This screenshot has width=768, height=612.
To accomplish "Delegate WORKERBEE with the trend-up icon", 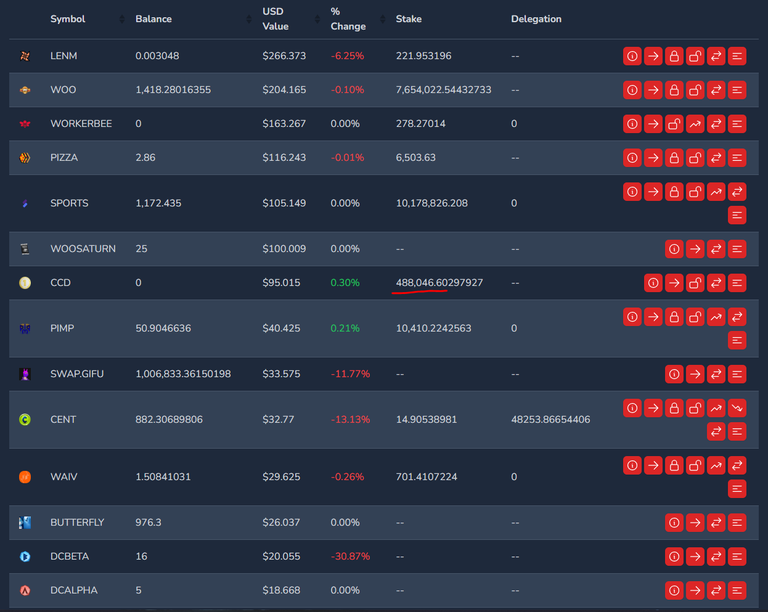I will click(695, 123).
